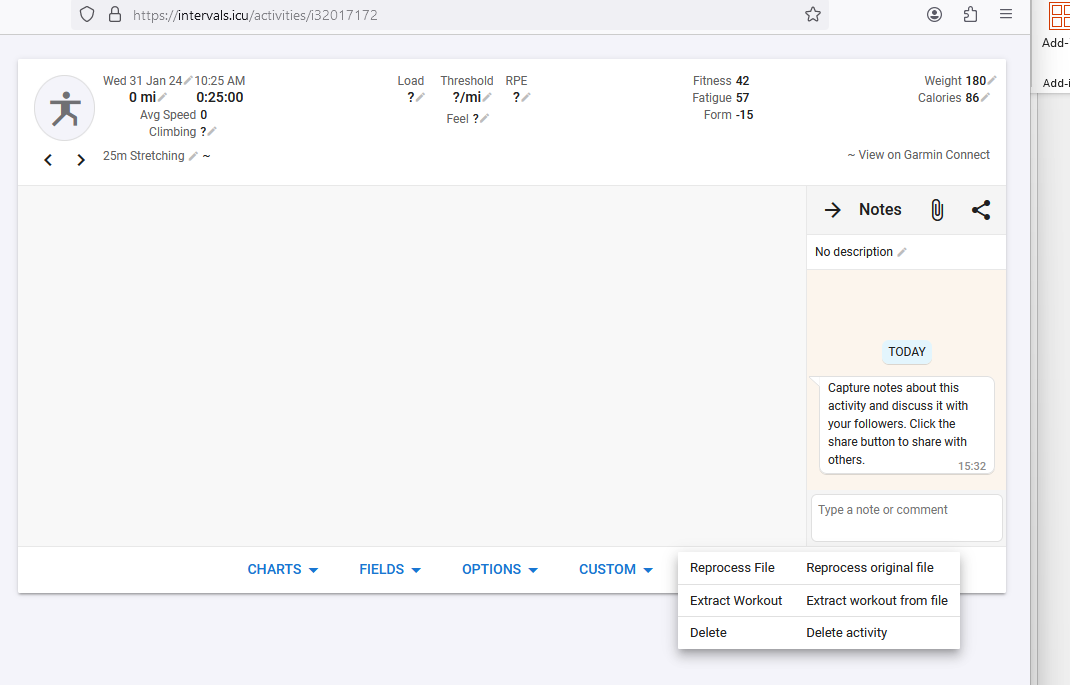Click the Add-ins grid icon

[1060, 15]
